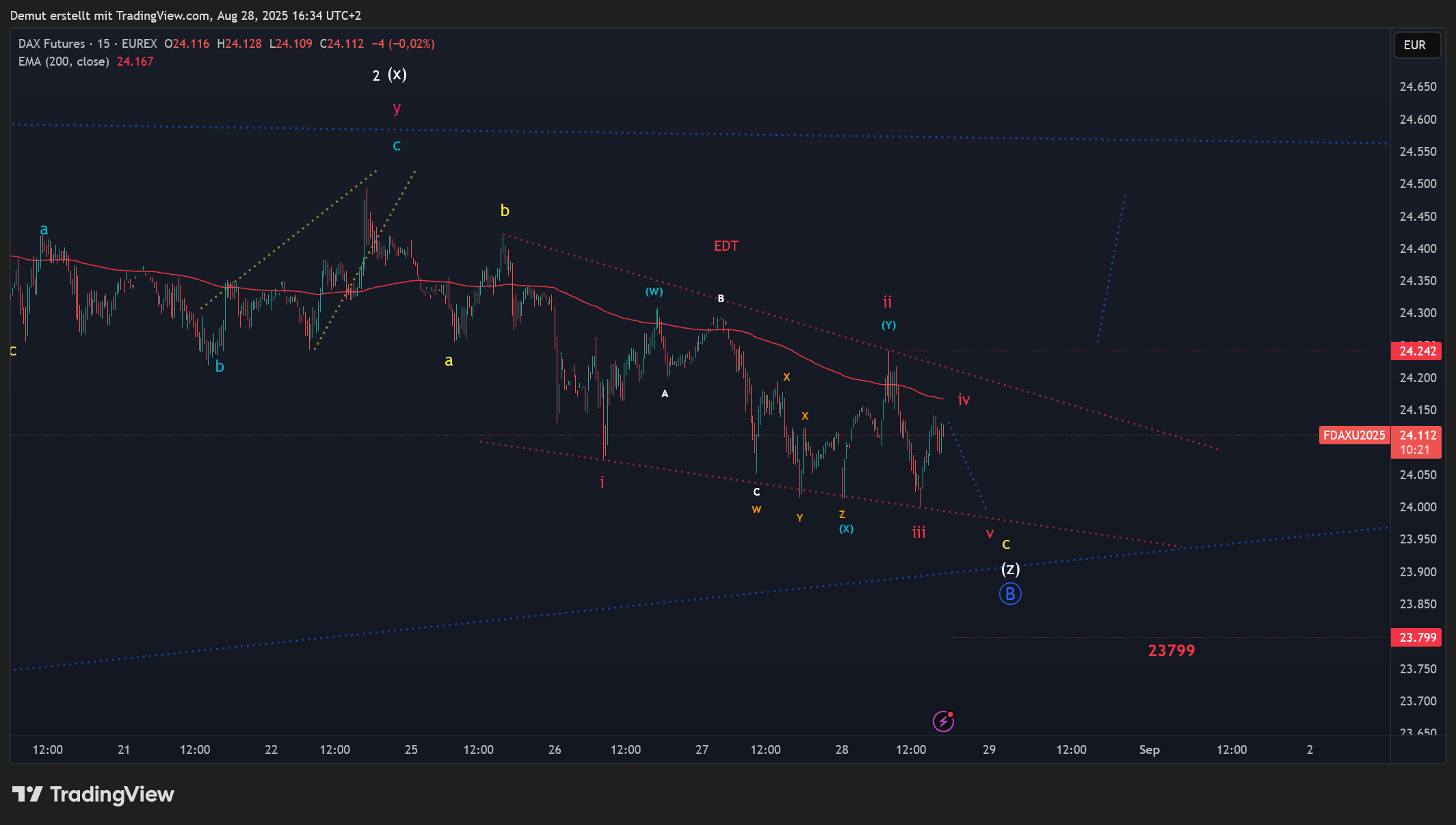Select the red 23799 text annotation
1456x825 pixels.
click(1171, 650)
